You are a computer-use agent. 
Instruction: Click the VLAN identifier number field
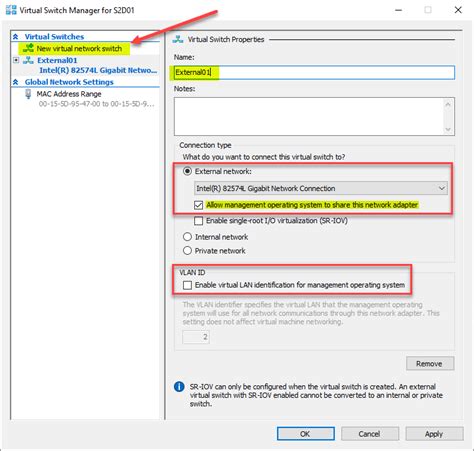coord(196,337)
